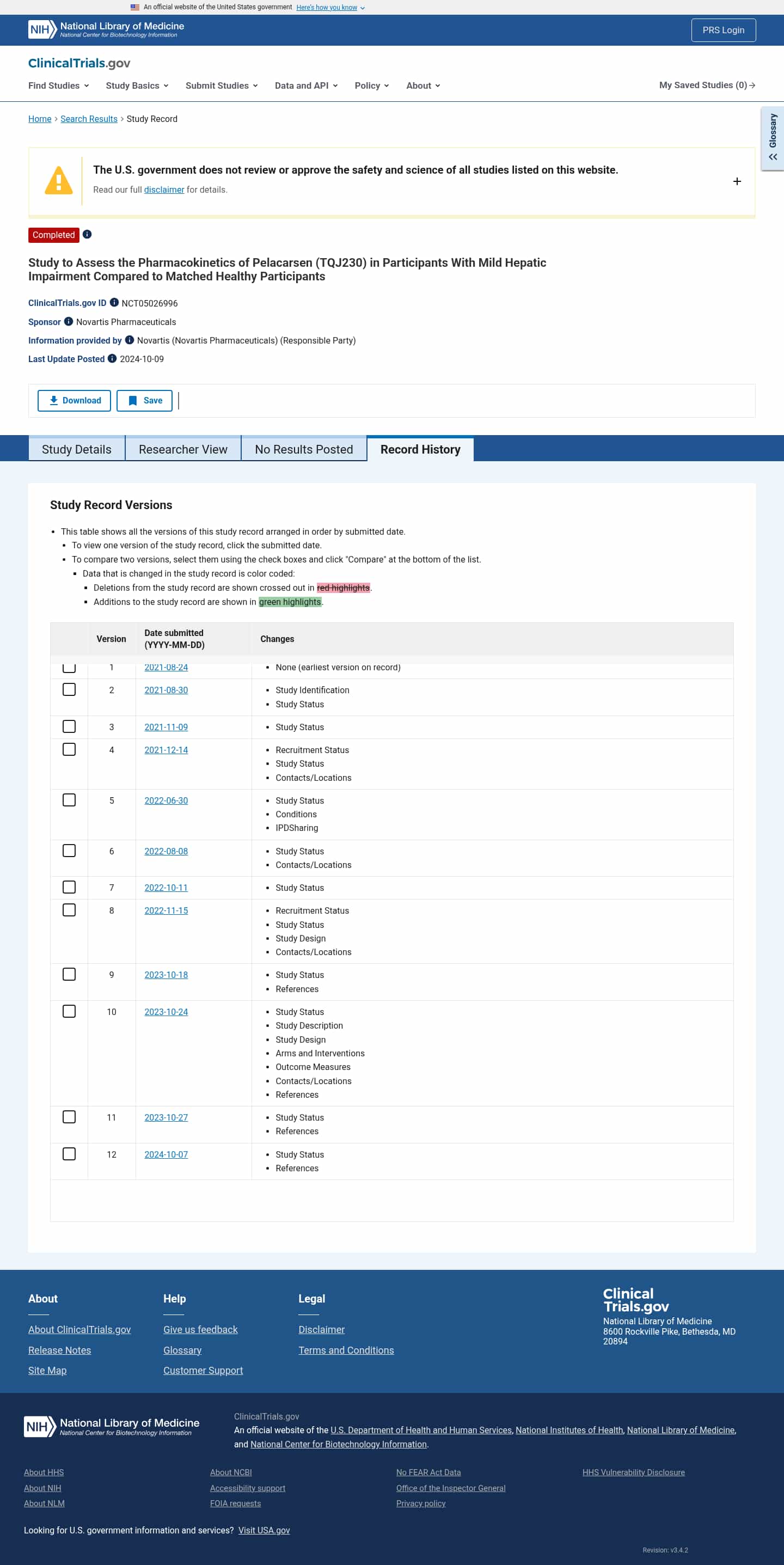Open My Saved Studies
The height and width of the screenshot is (1565, 784).
point(707,85)
